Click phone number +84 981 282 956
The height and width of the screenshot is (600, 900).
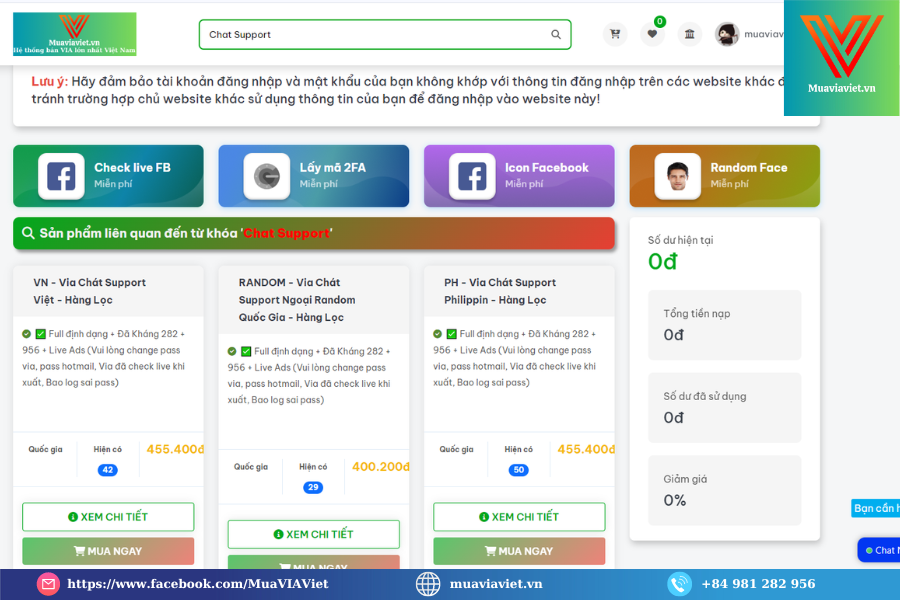click(758, 584)
